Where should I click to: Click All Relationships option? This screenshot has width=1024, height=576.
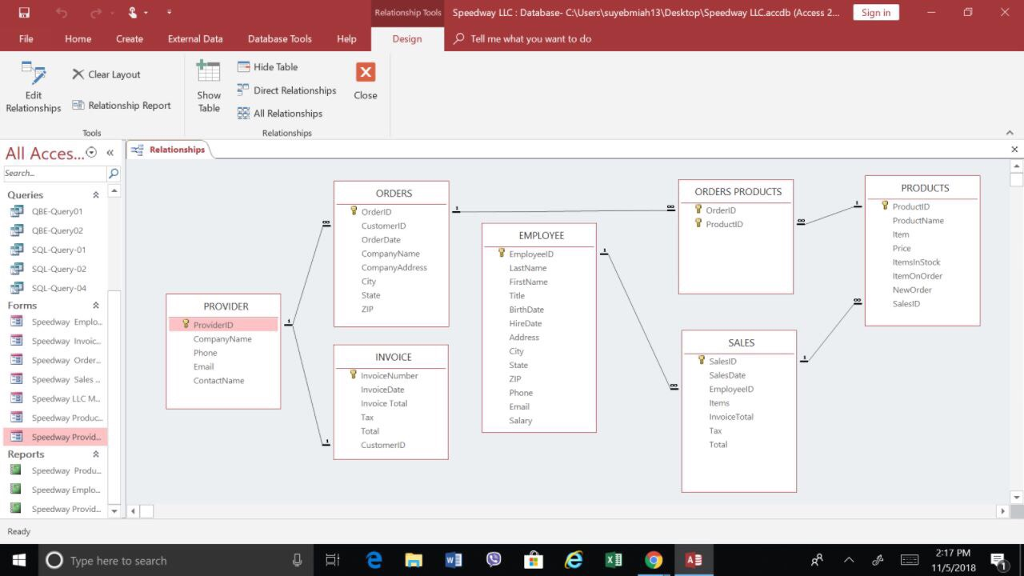280,113
